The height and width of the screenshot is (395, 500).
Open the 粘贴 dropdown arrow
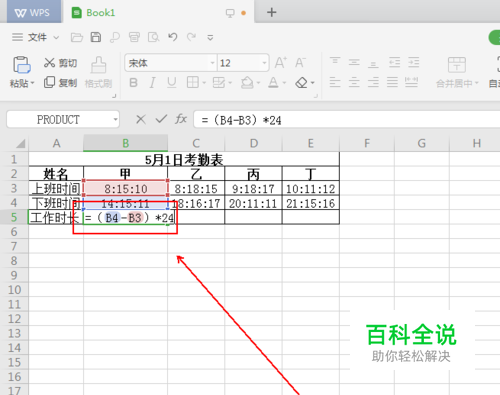click(33, 83)
